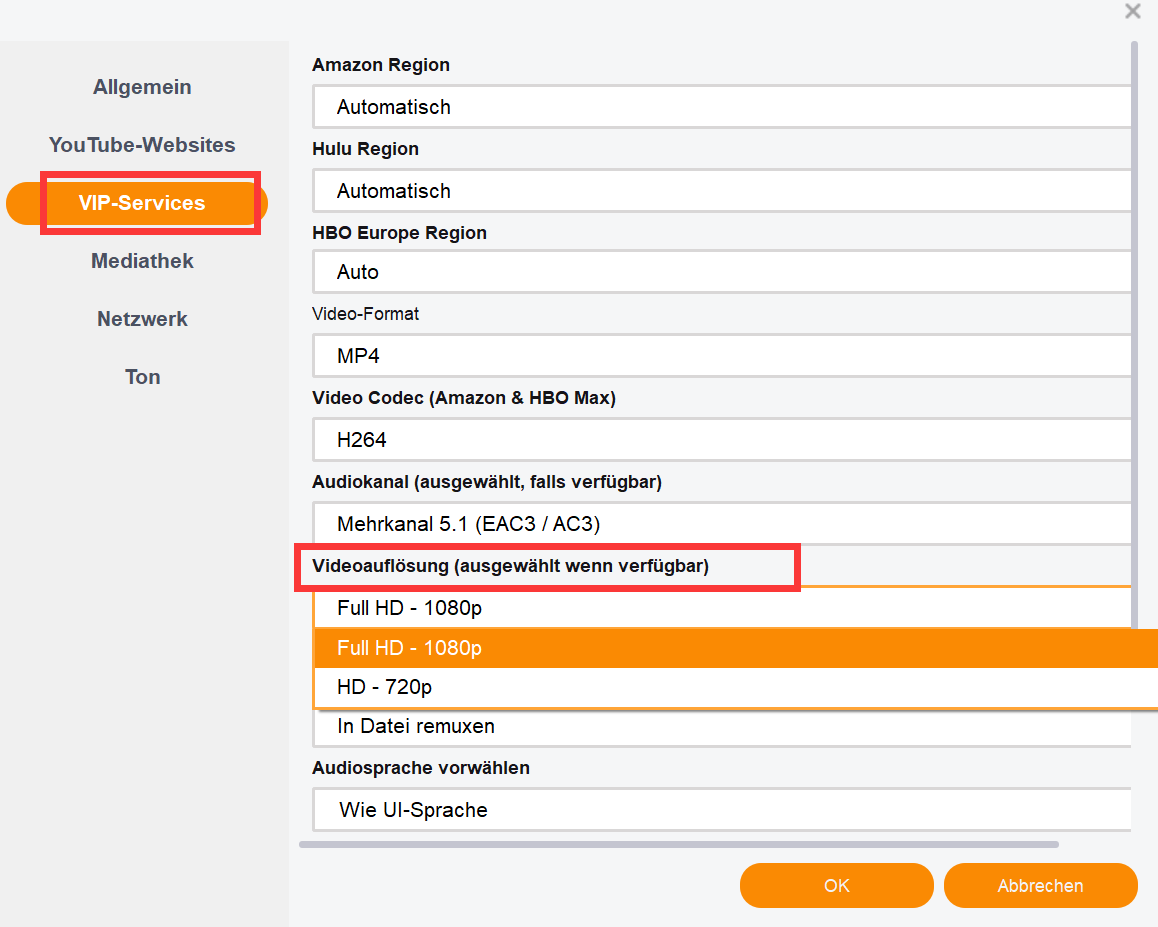Confirm settings with the OK button

(x=837, y=886)
